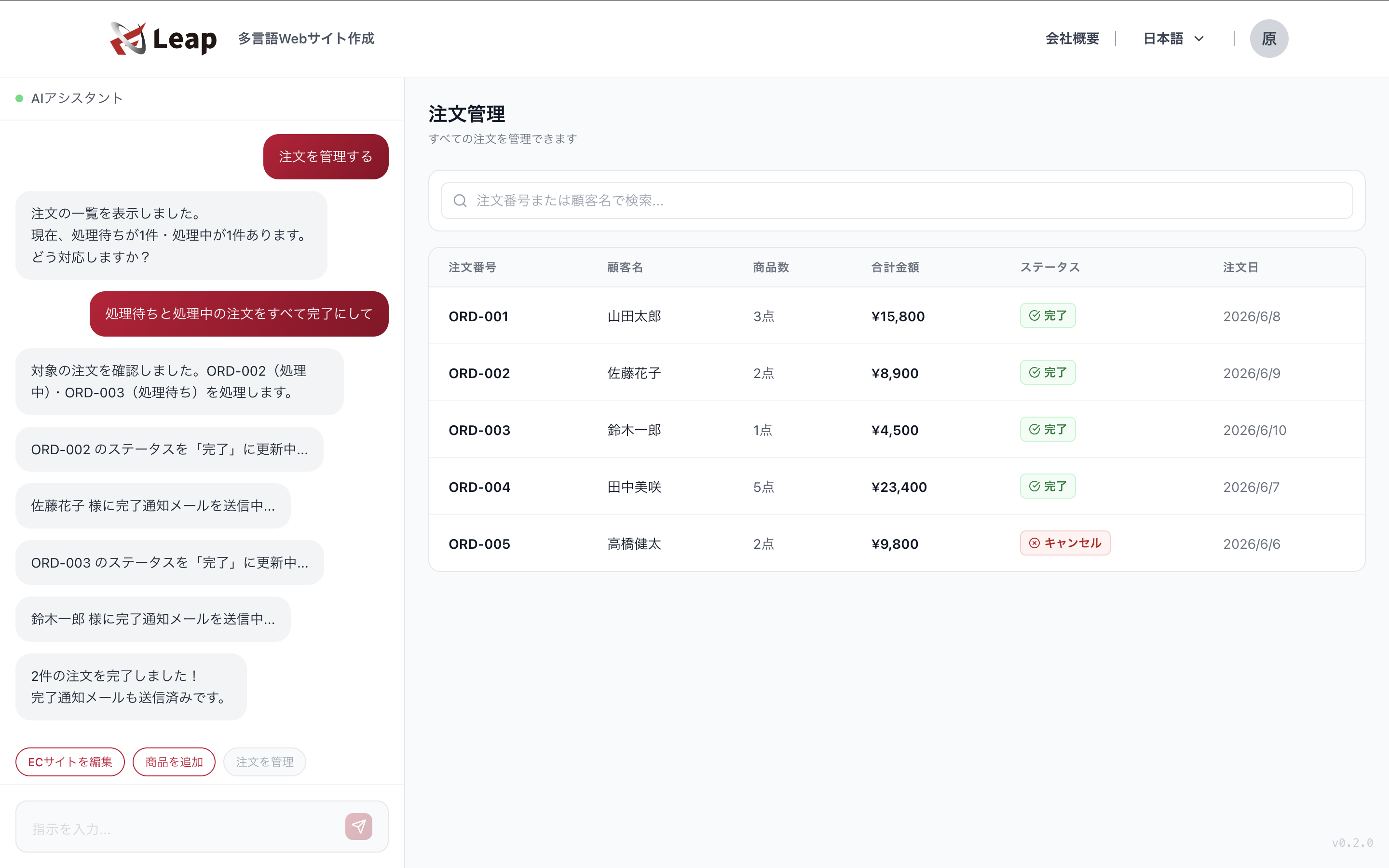The height and width of the screenshot is (868, 1389).
Task: Select order ORD-002
Action: tap(897, 373)
